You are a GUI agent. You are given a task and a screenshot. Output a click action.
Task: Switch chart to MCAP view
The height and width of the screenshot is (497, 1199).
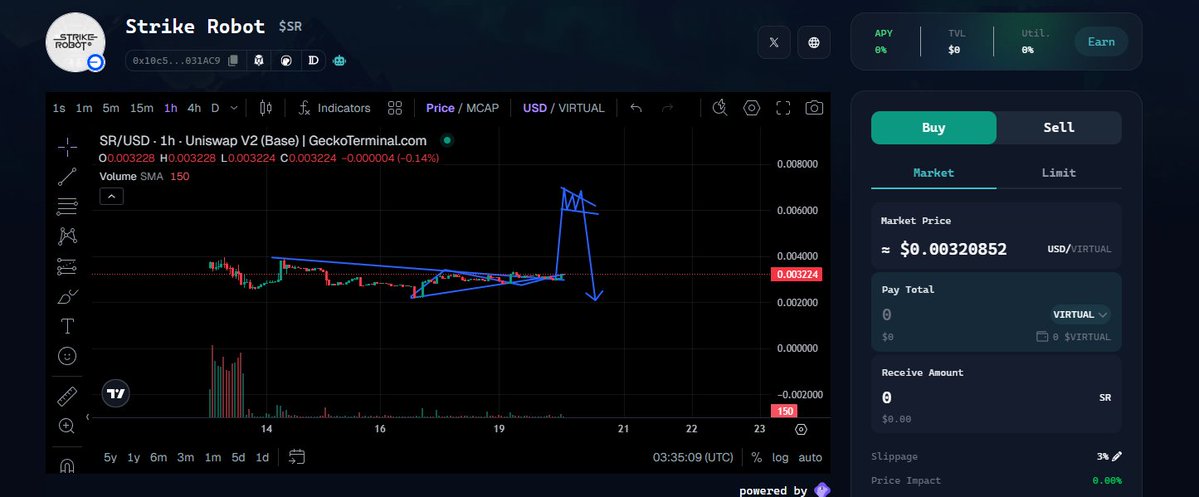pyautogui.click(x=483, y=108)
